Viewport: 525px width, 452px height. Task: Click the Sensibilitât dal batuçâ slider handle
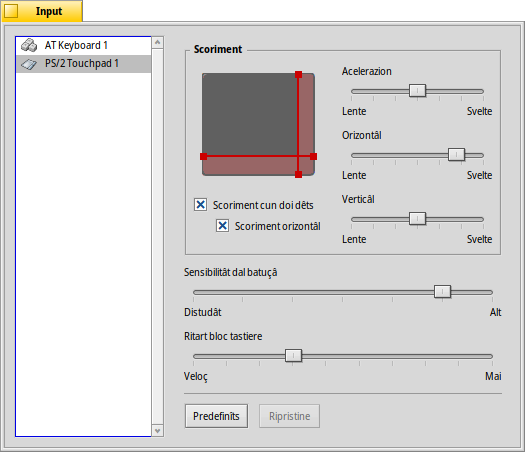[442, 292]
